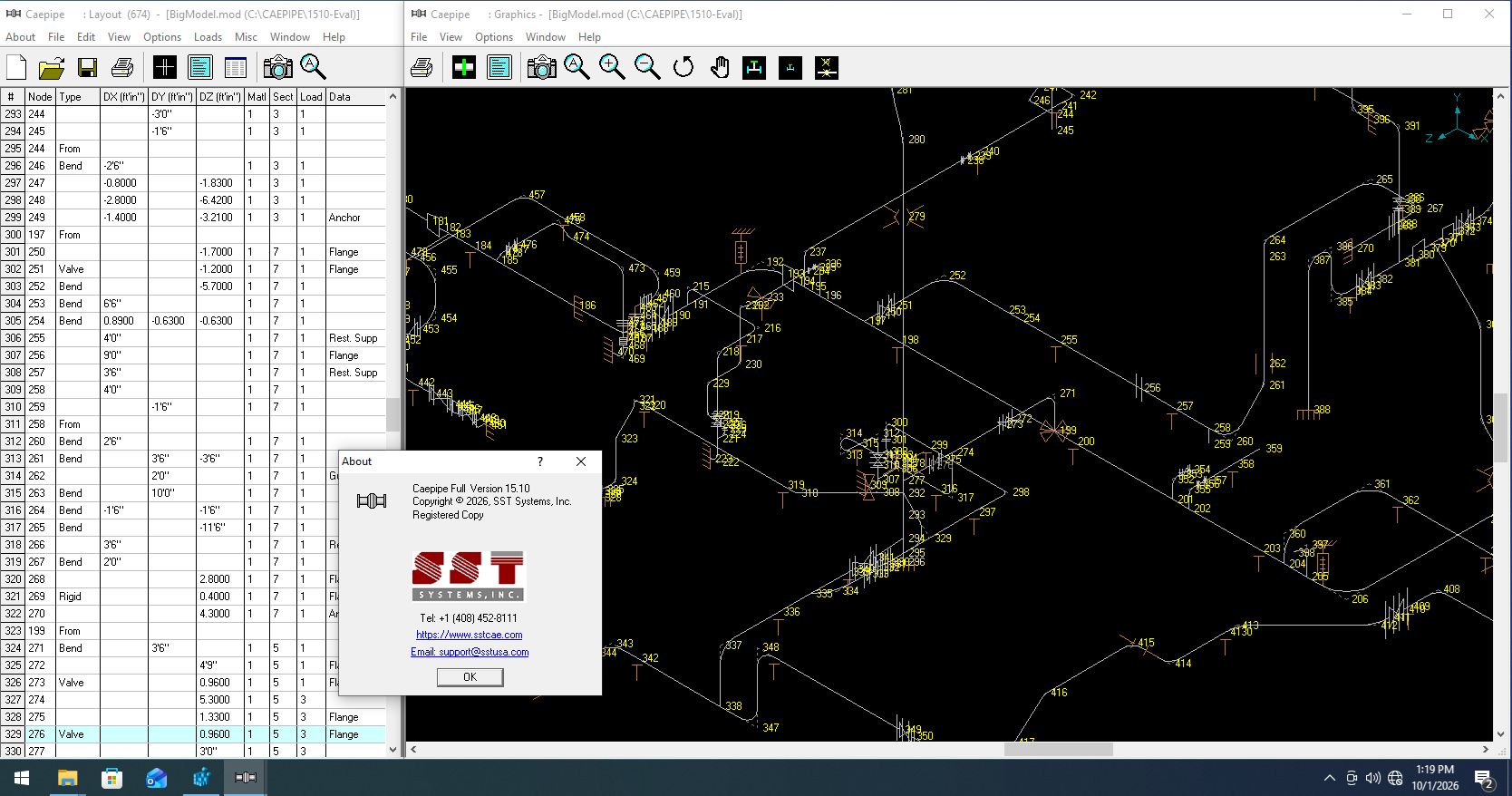Rotate the graphics view with turn icon
Image resolution: width=1512 pixels, height=796 pixels.
pos(683,67)
